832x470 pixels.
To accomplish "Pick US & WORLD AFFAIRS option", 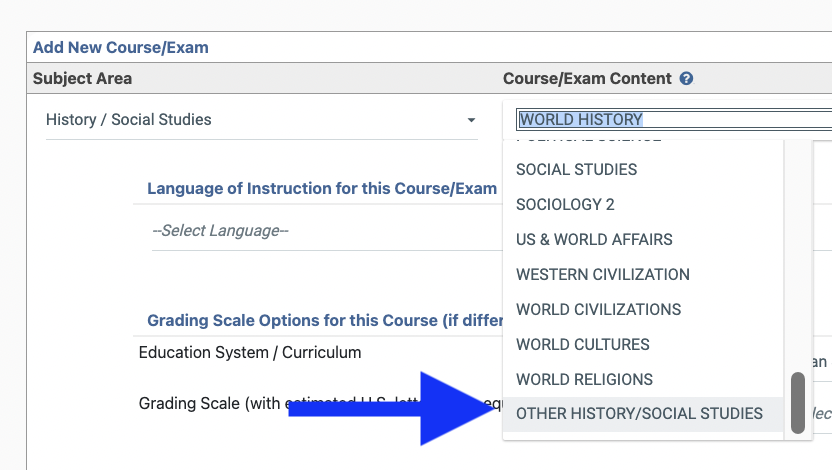I will pyautogui.click(x=594, y=240).
